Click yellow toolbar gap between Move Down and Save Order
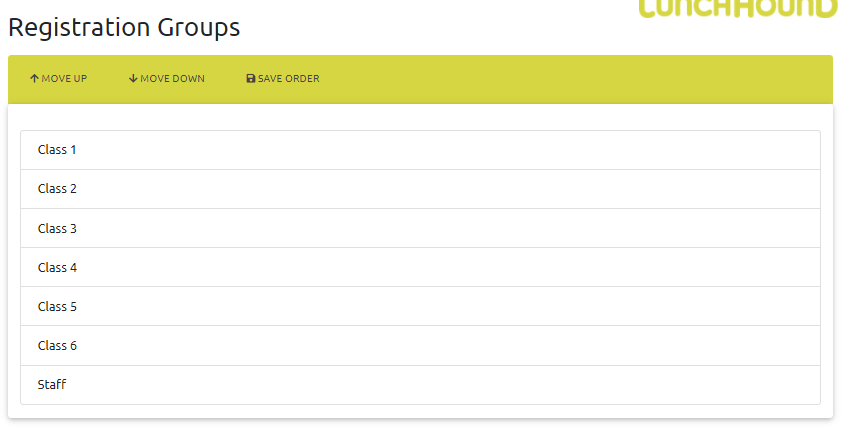 coord(225,79)
